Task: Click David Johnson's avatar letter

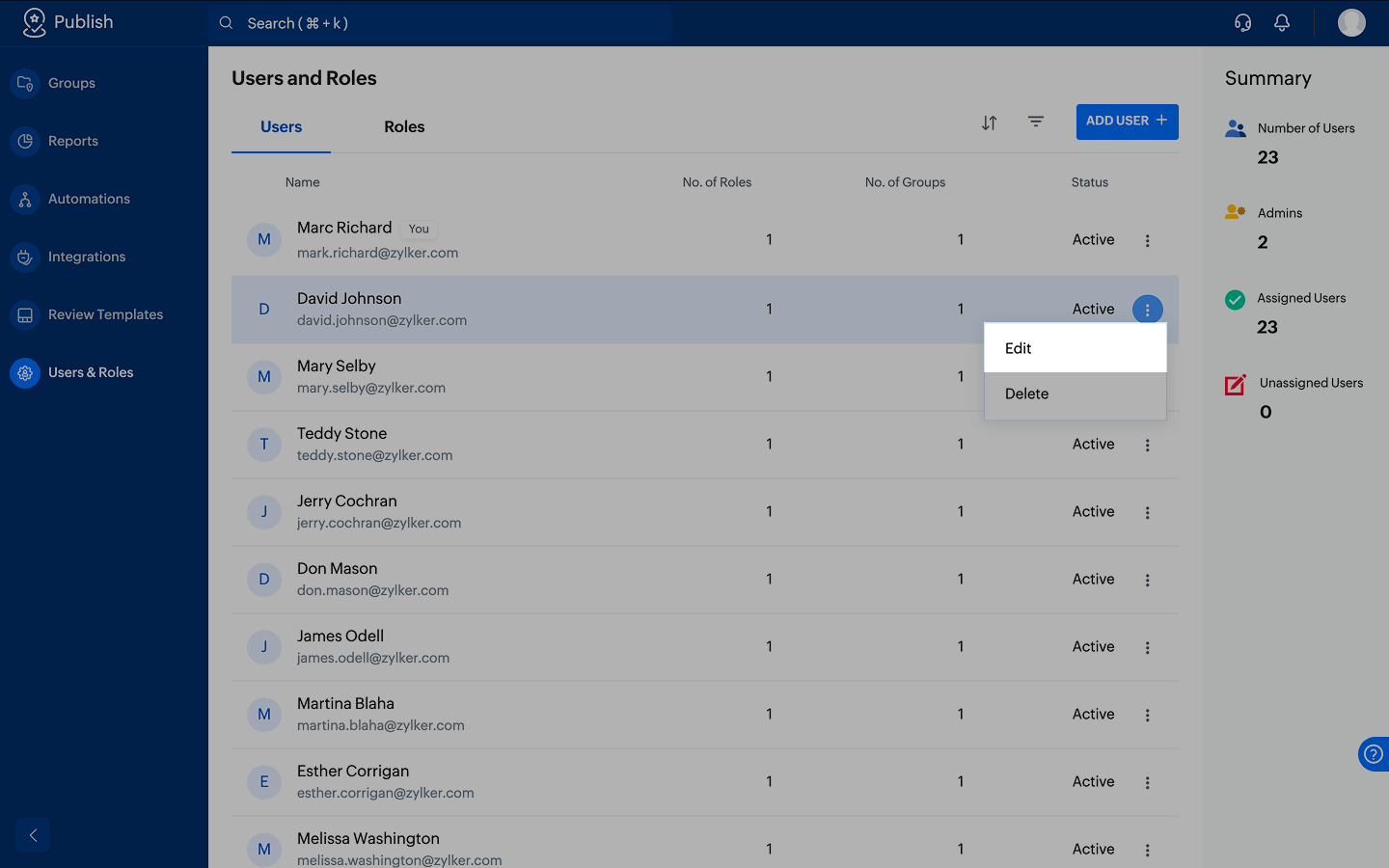Action: click(264, 310)
